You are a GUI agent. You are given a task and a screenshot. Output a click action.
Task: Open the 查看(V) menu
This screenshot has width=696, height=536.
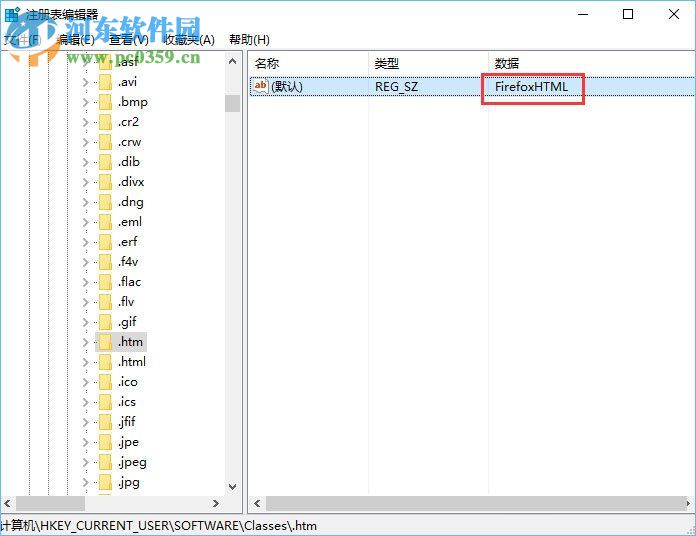click(129, 40)
